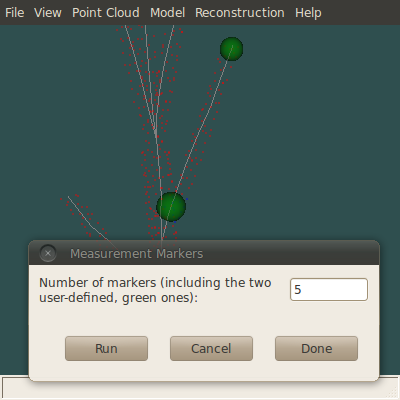Click Done in the markers dialog

point(316,348)
